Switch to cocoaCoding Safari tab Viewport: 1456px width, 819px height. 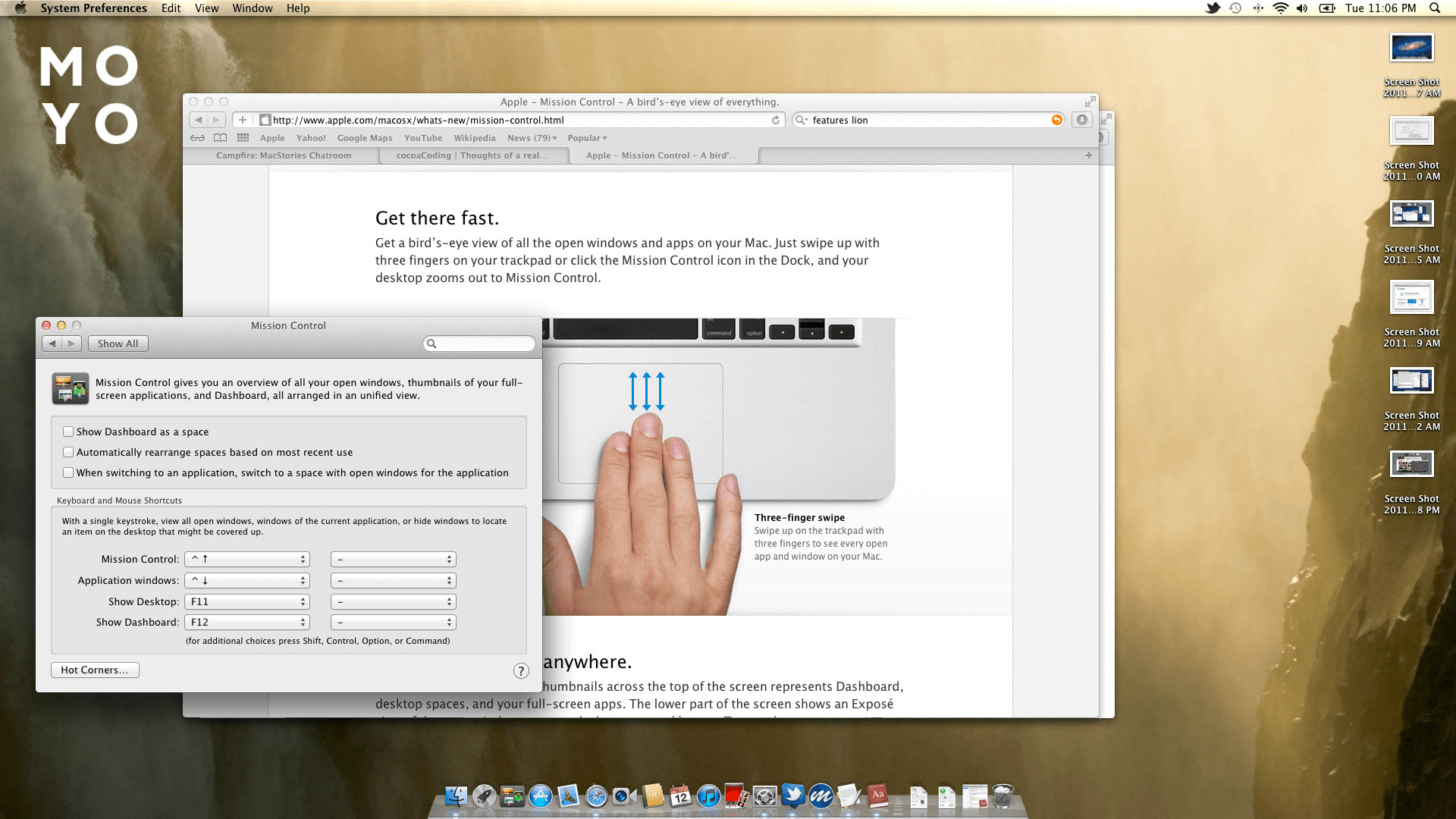click(472, 155)
